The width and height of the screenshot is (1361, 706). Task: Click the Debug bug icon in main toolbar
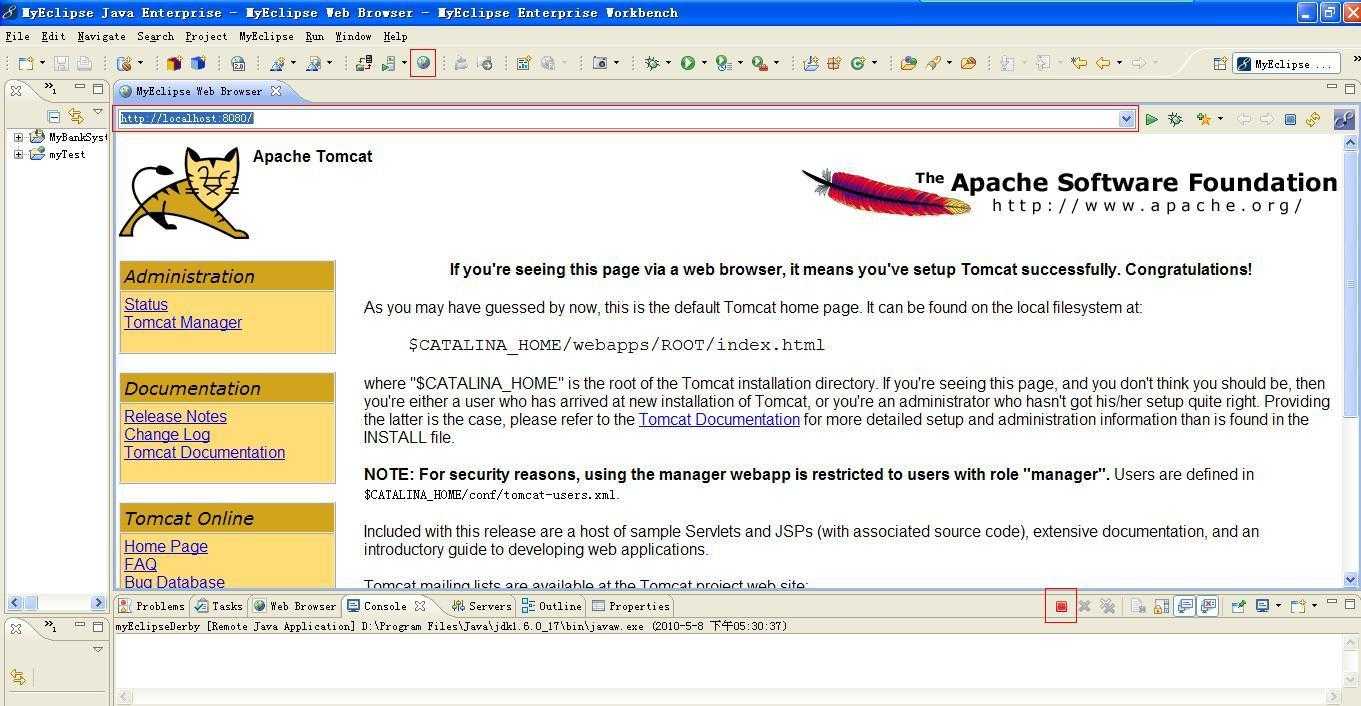[x=652, y=63]
